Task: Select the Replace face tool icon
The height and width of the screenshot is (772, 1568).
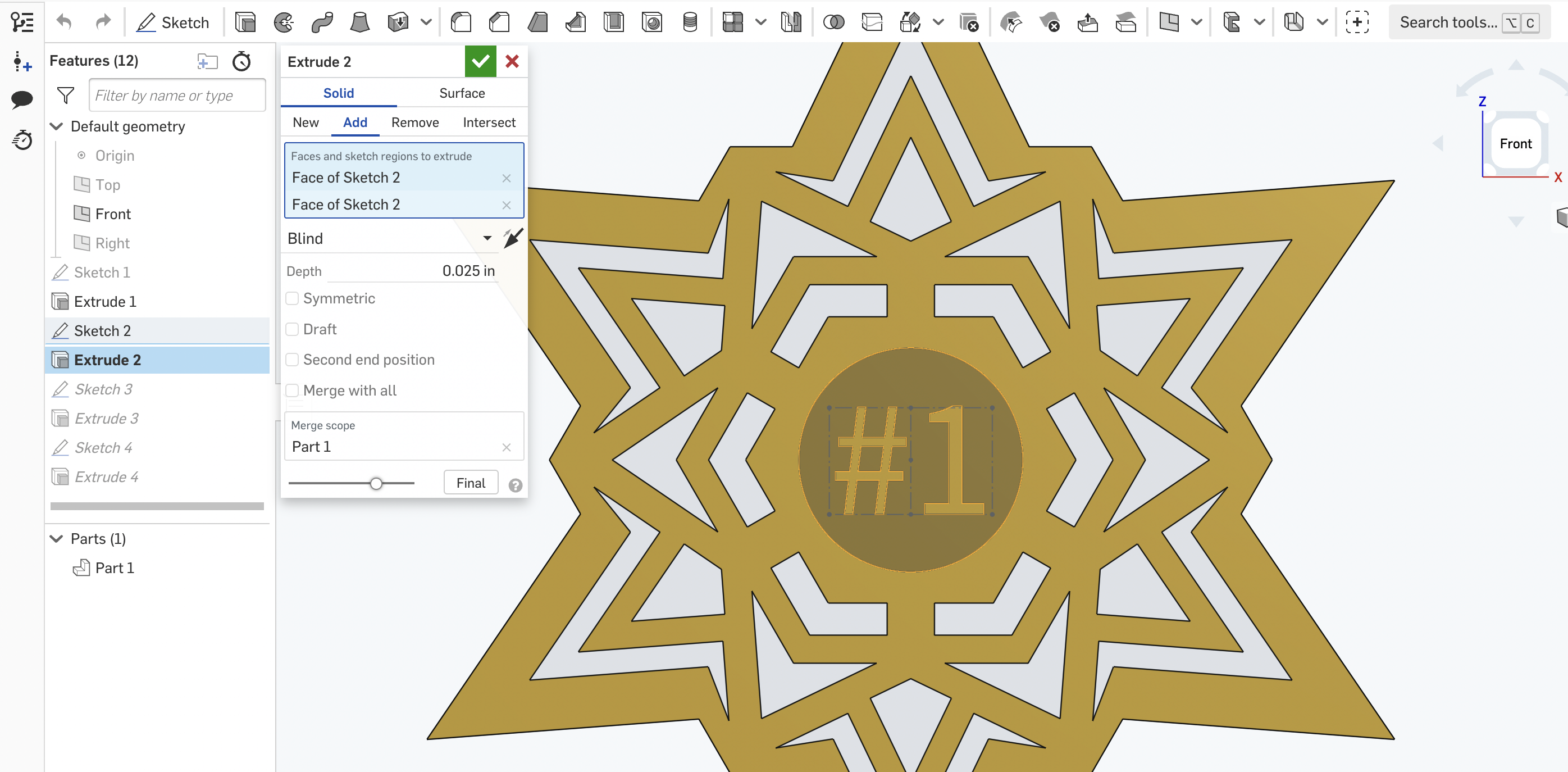Action: pos(1126,22)
